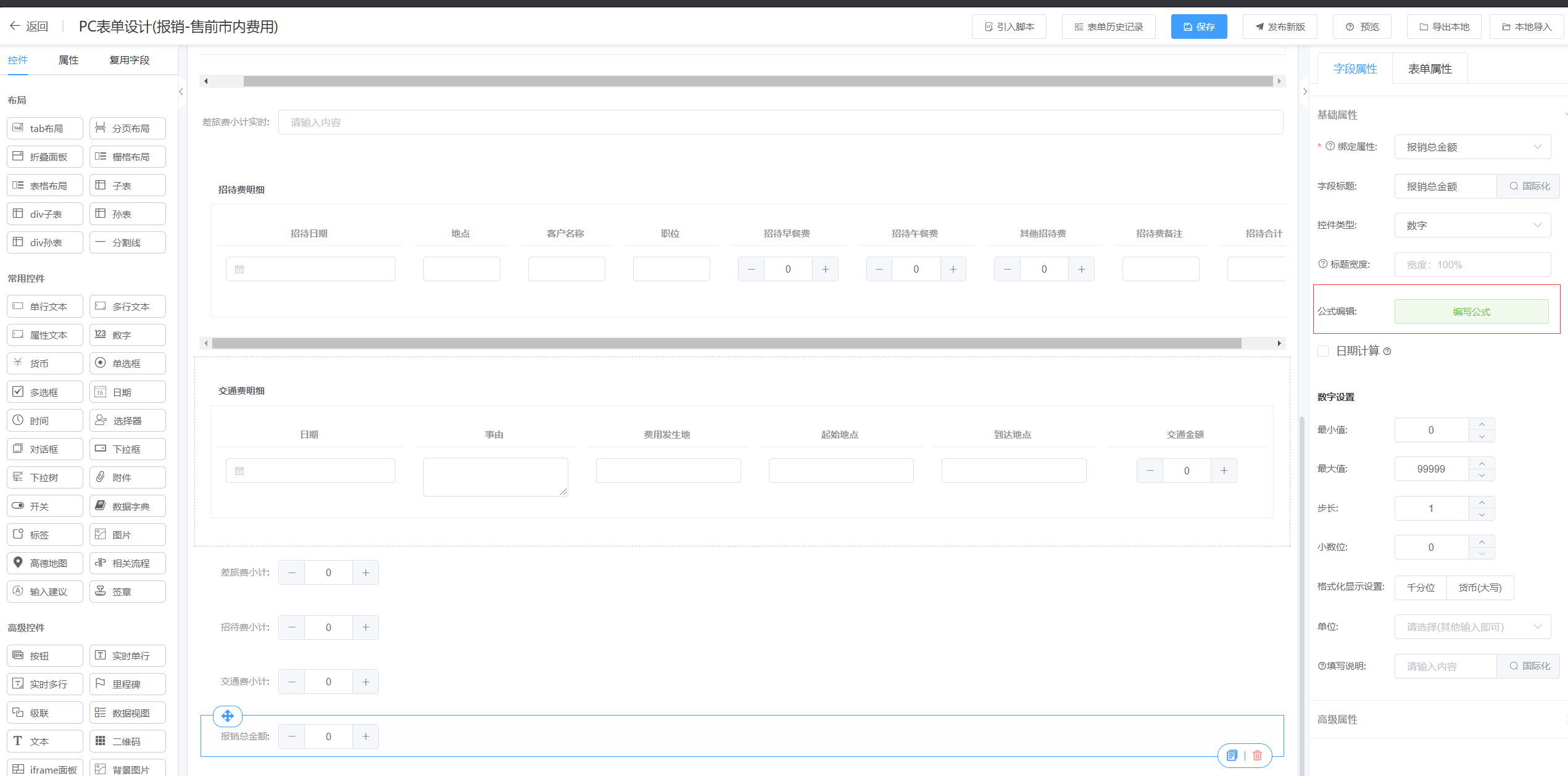The image size is (1568, 776).
Task: Increase 最大值 with up stepper arrow
Action: tap(1482, 463)
